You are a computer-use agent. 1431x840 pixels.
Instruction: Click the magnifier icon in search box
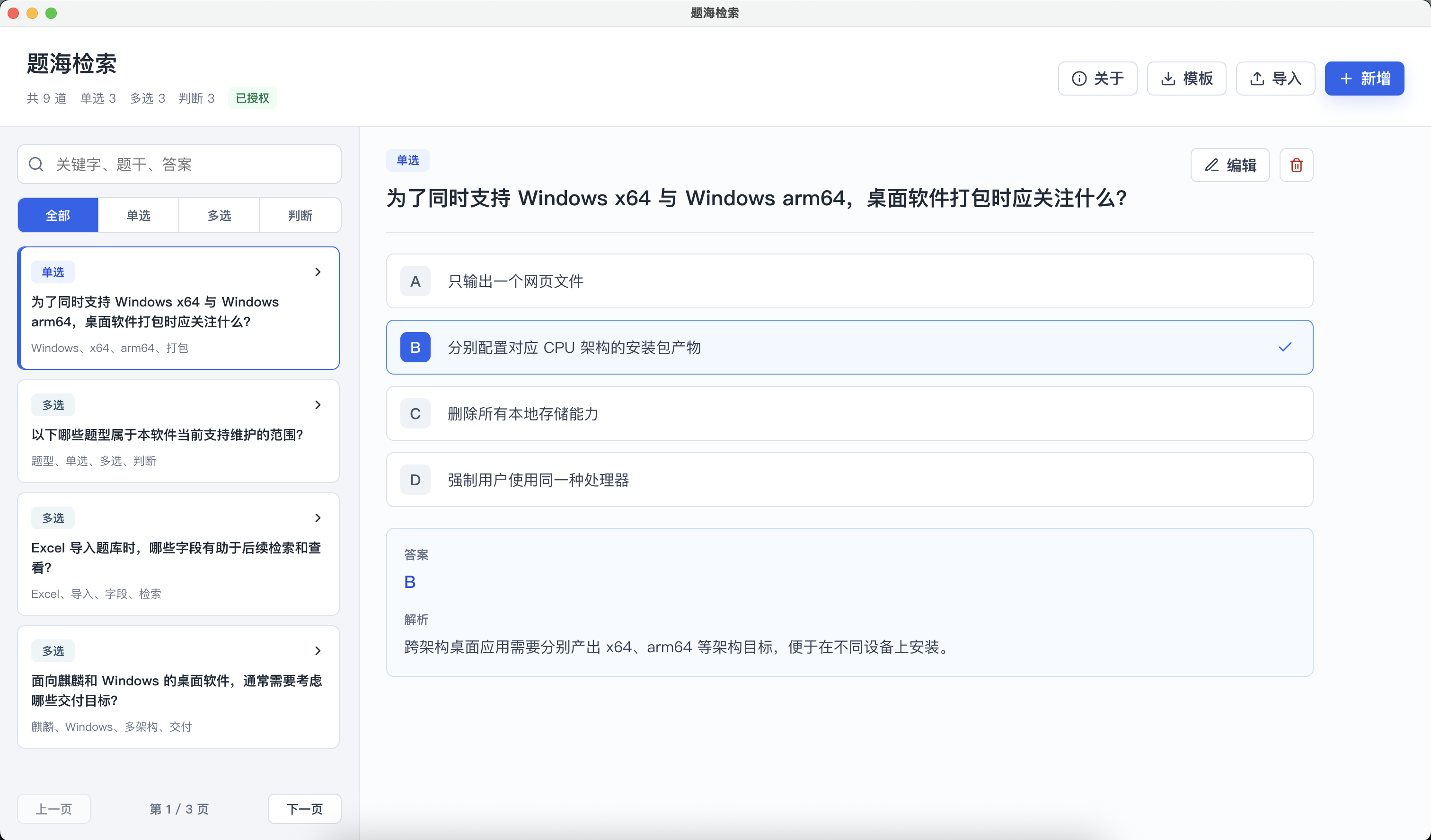pos(36,165)
